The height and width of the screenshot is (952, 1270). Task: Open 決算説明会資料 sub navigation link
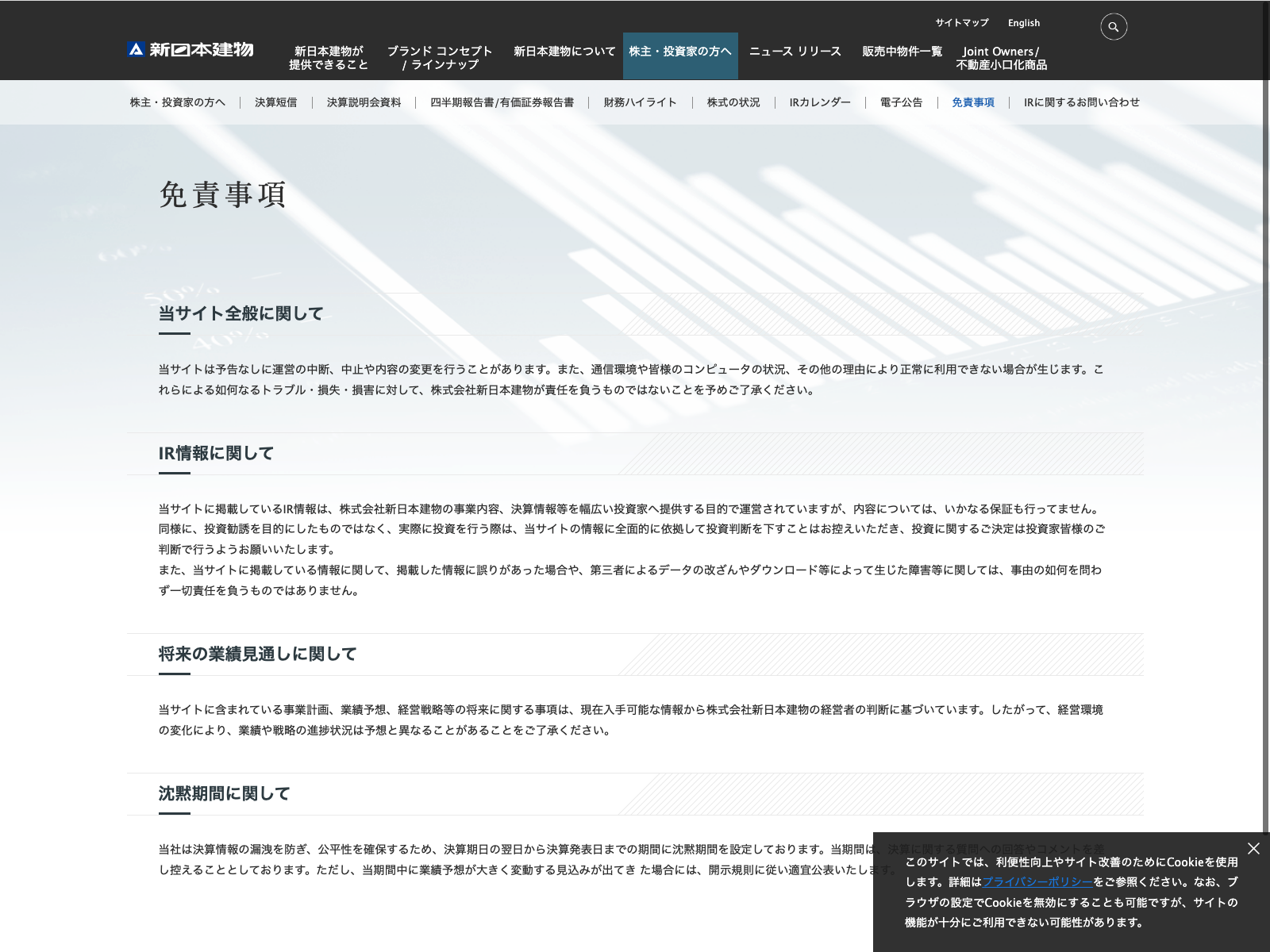pos(364,102)
